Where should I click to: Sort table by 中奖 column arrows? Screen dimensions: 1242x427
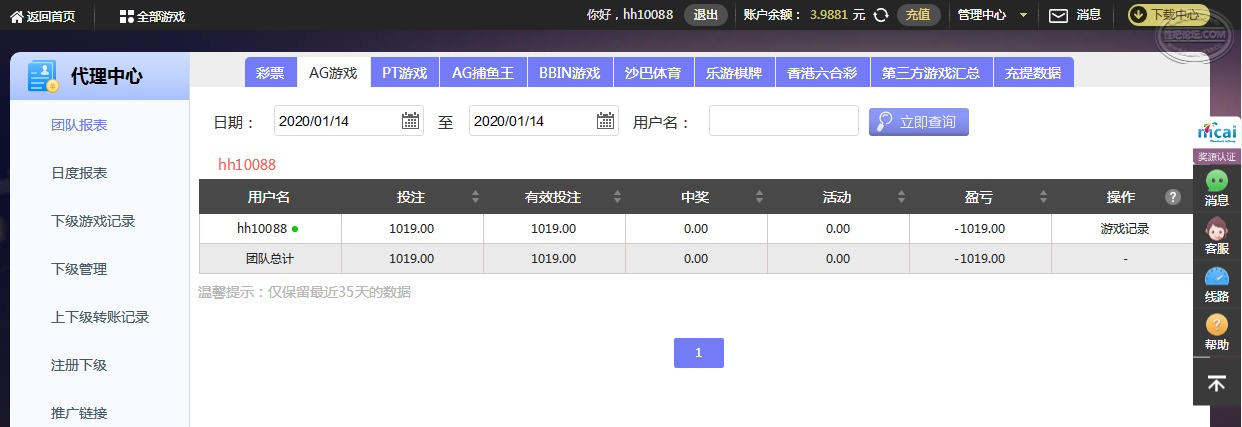point(760,197)
